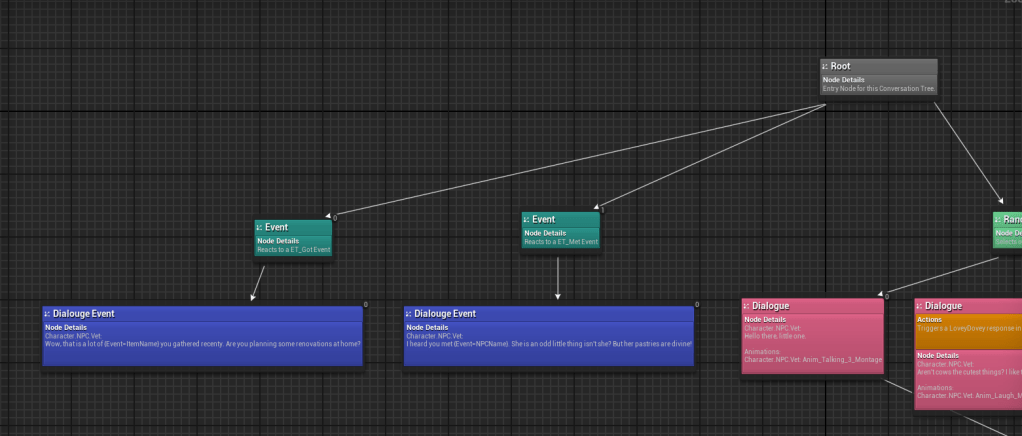Click the green Random node's icon
The image size is (1022, 436).
998,219
